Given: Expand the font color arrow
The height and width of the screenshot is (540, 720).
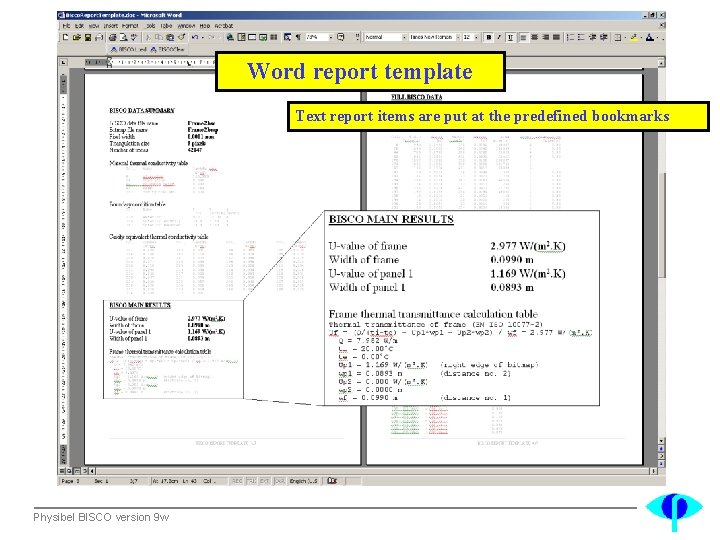Looking at the screenshot, I should (x=658, y=37).
